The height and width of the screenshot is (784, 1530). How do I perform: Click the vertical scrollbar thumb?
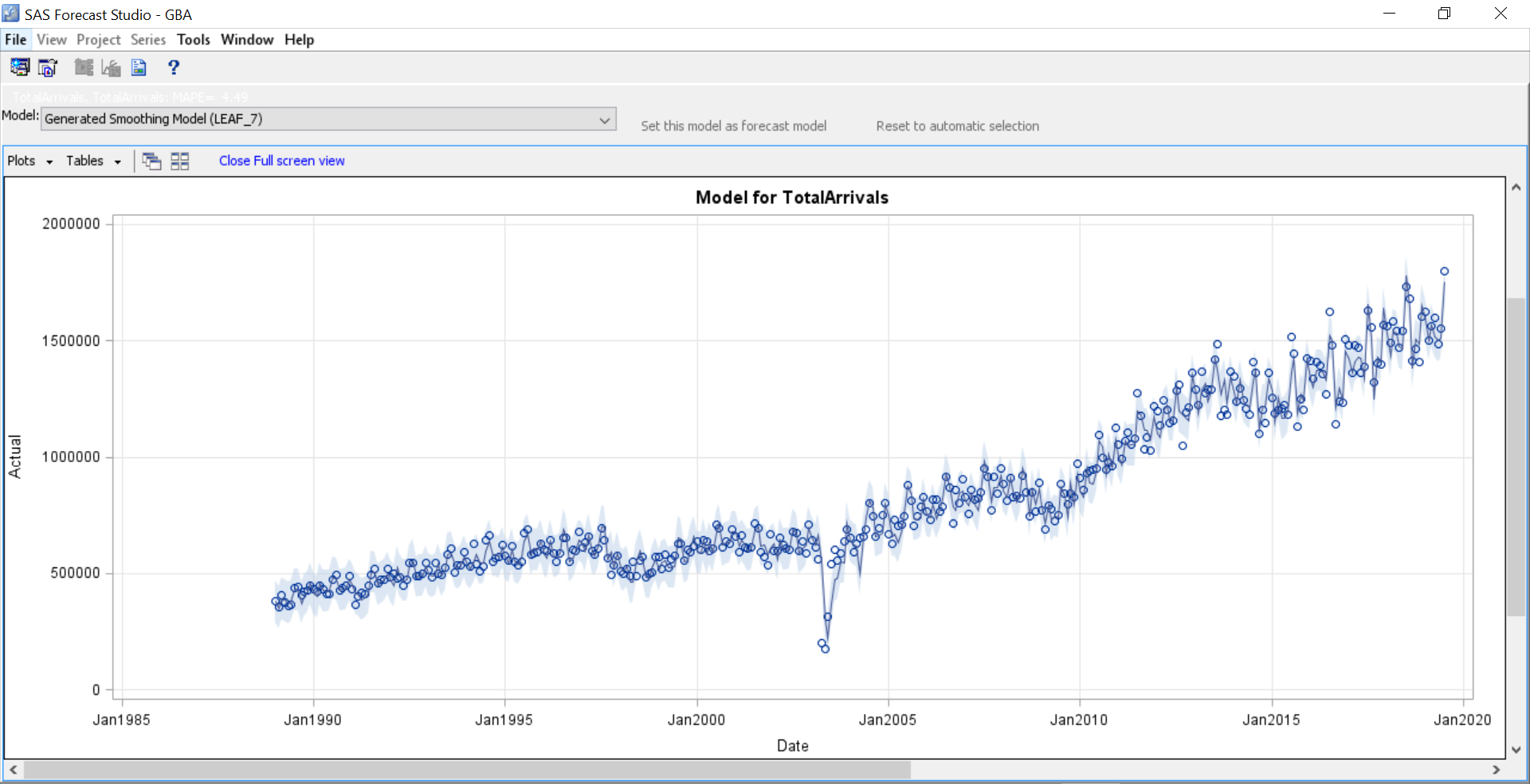click(1516, 457)
